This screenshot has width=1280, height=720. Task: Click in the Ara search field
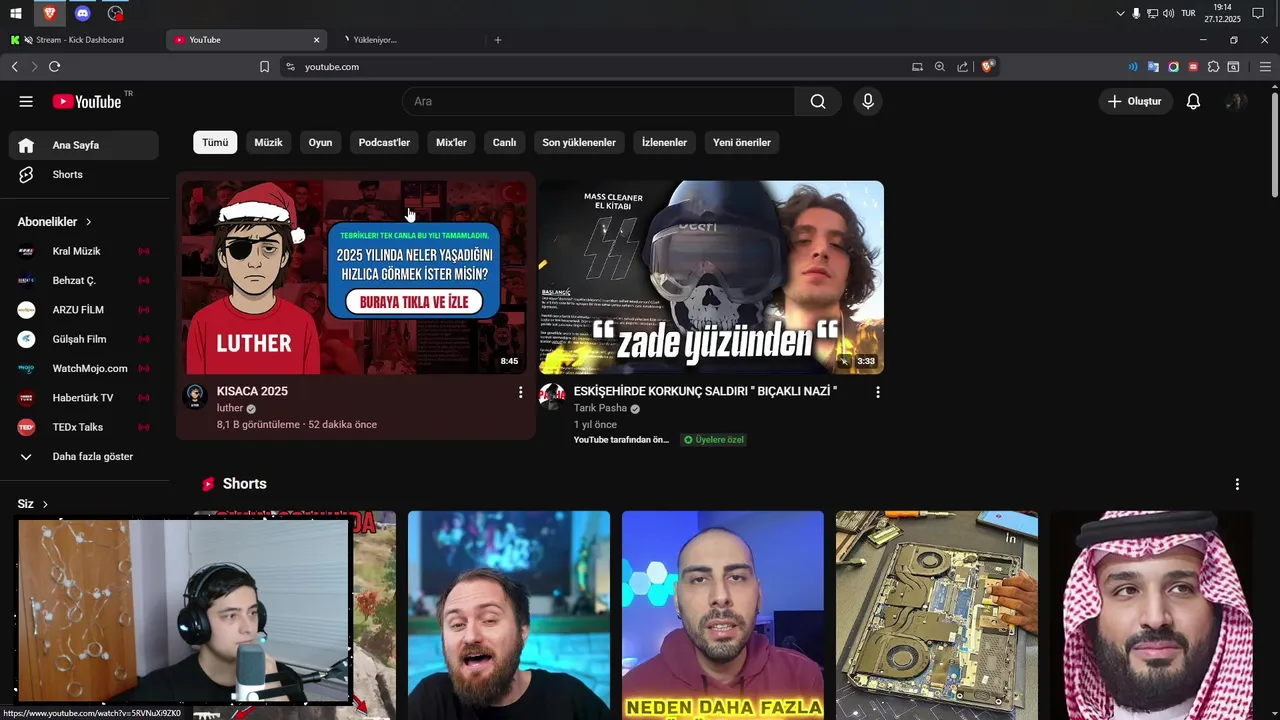tap(598, 101)
